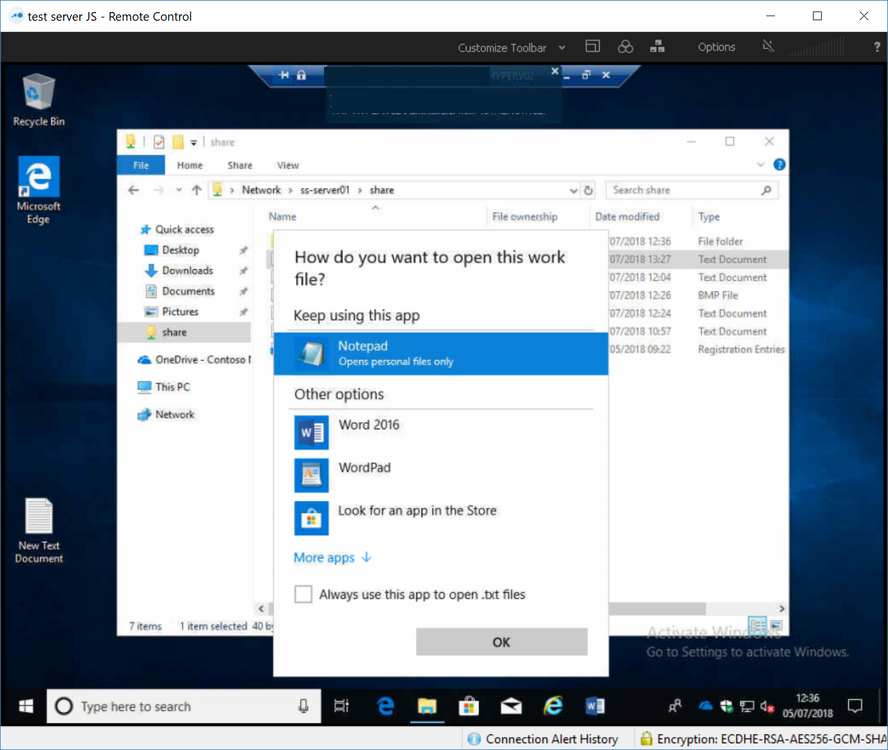Click the network computers toolbar icon
Image resolution: width=888 pixels, height=750 pixels.
(x=657, y=46)
